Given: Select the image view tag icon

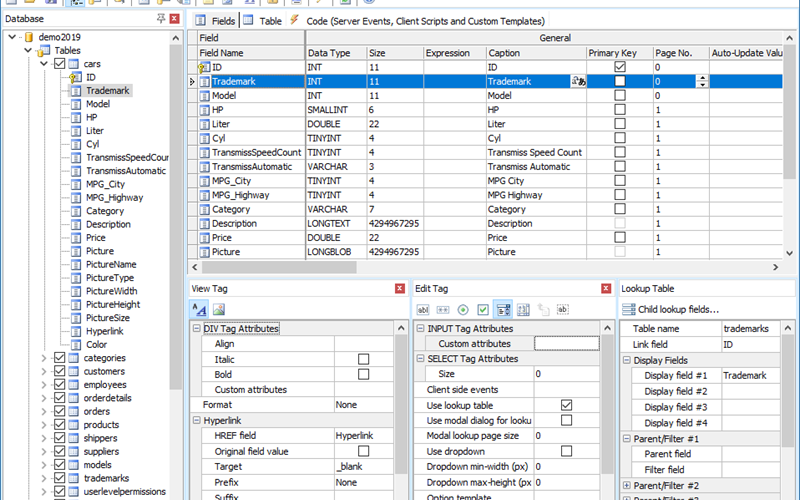Looking at the screenshot, I should (x=219, y=309).
